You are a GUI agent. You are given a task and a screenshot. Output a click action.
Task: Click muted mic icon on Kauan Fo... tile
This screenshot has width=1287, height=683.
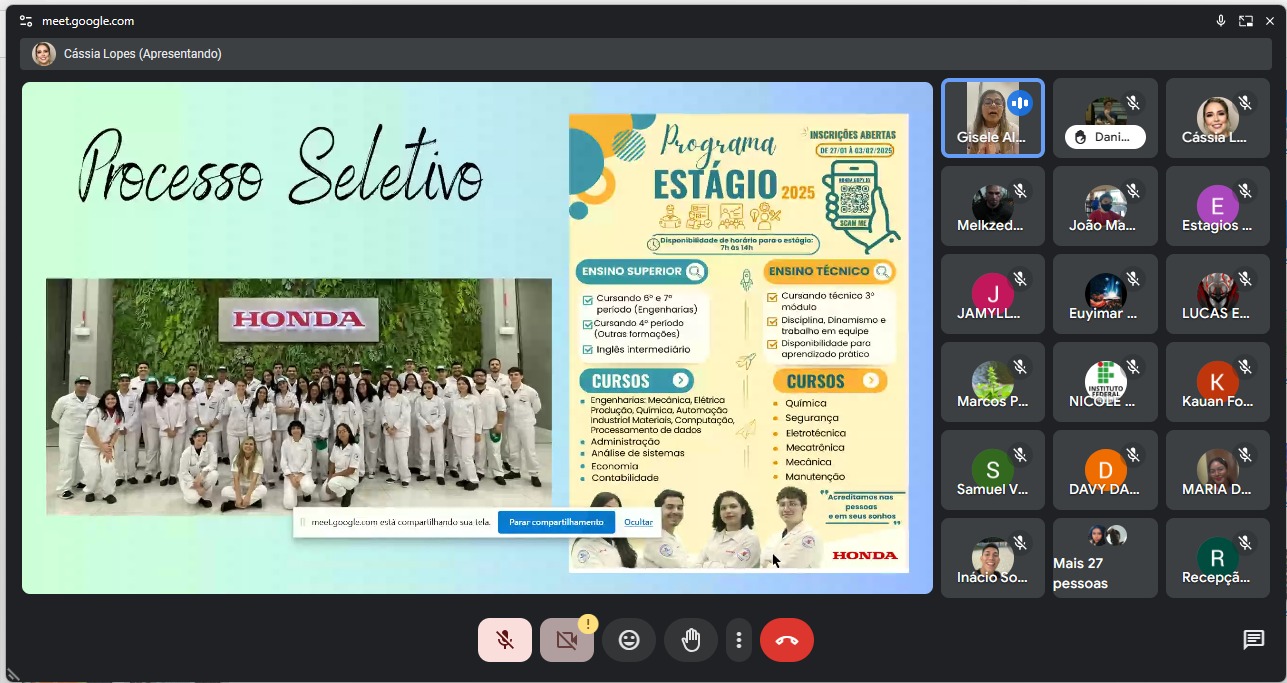pos(1245,367)
